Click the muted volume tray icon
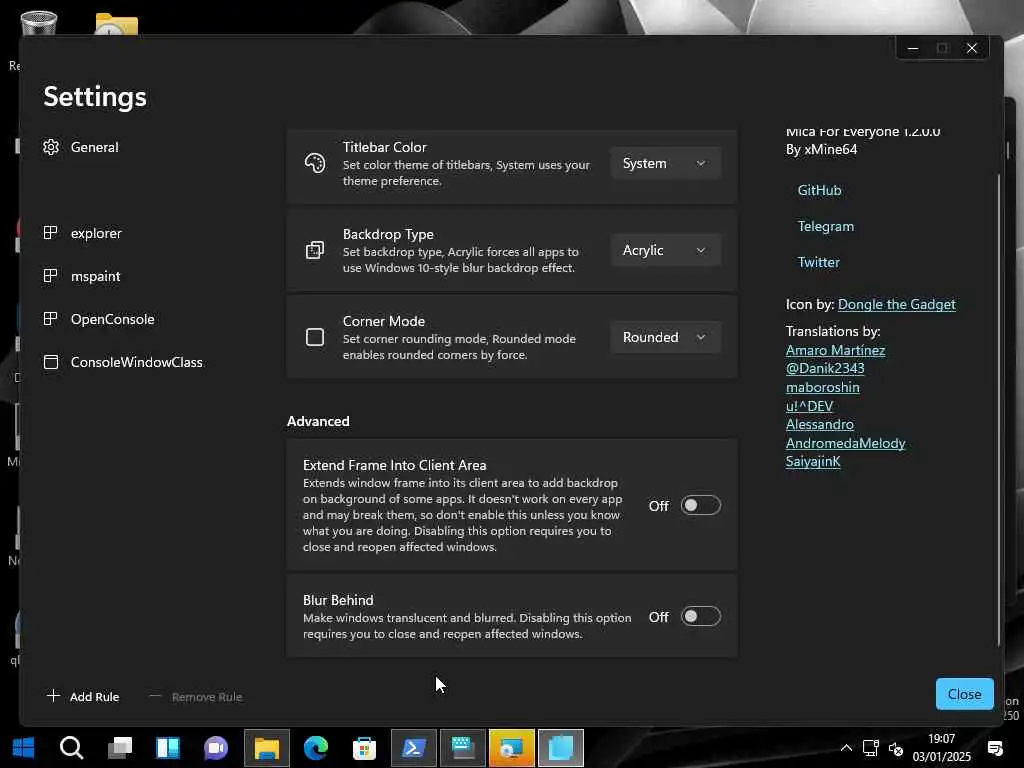The height and width of the screenshot is (768, 1024). pyautogui.click(x=895, y=748)
